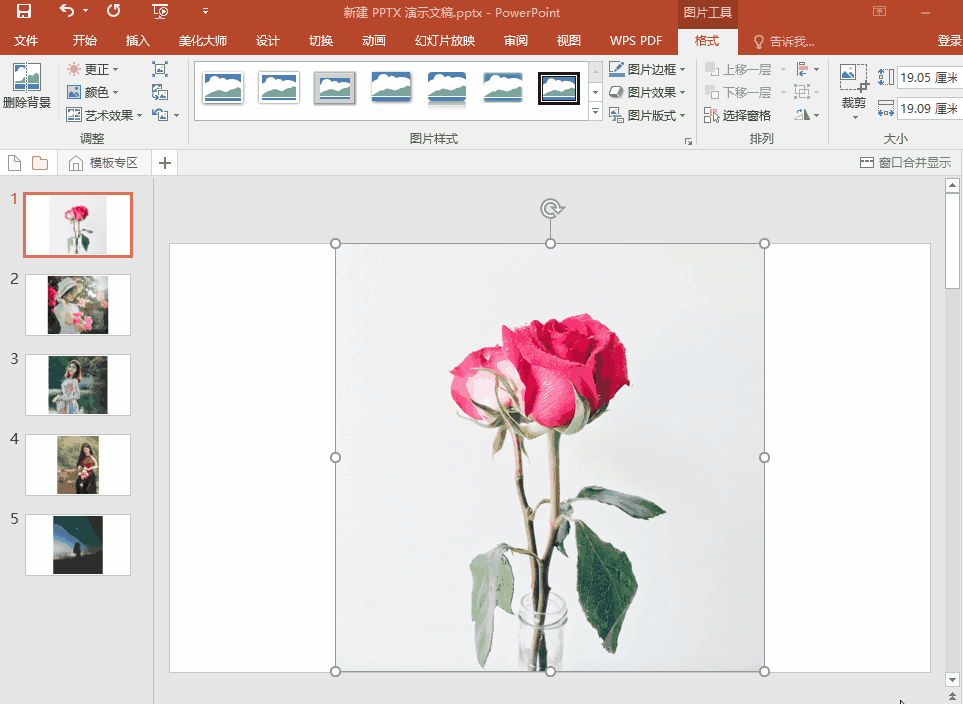Viewport: 963px width, 704px height.
Task: Click the folder icon in tab bar
Action: pos(40,163)
